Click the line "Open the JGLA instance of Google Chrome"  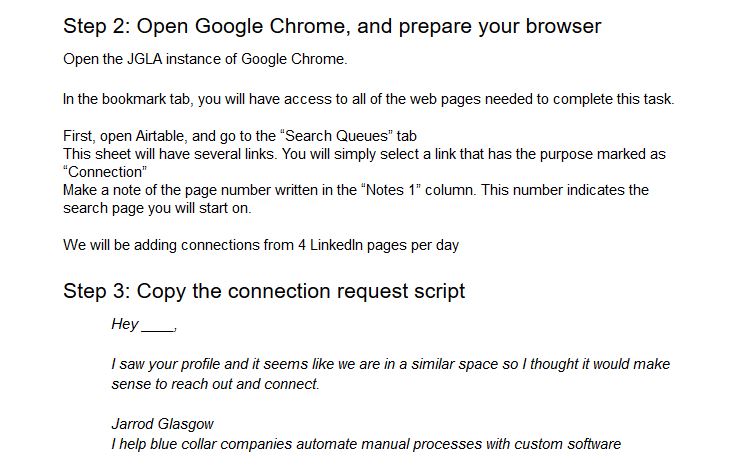tap(205, 59)
